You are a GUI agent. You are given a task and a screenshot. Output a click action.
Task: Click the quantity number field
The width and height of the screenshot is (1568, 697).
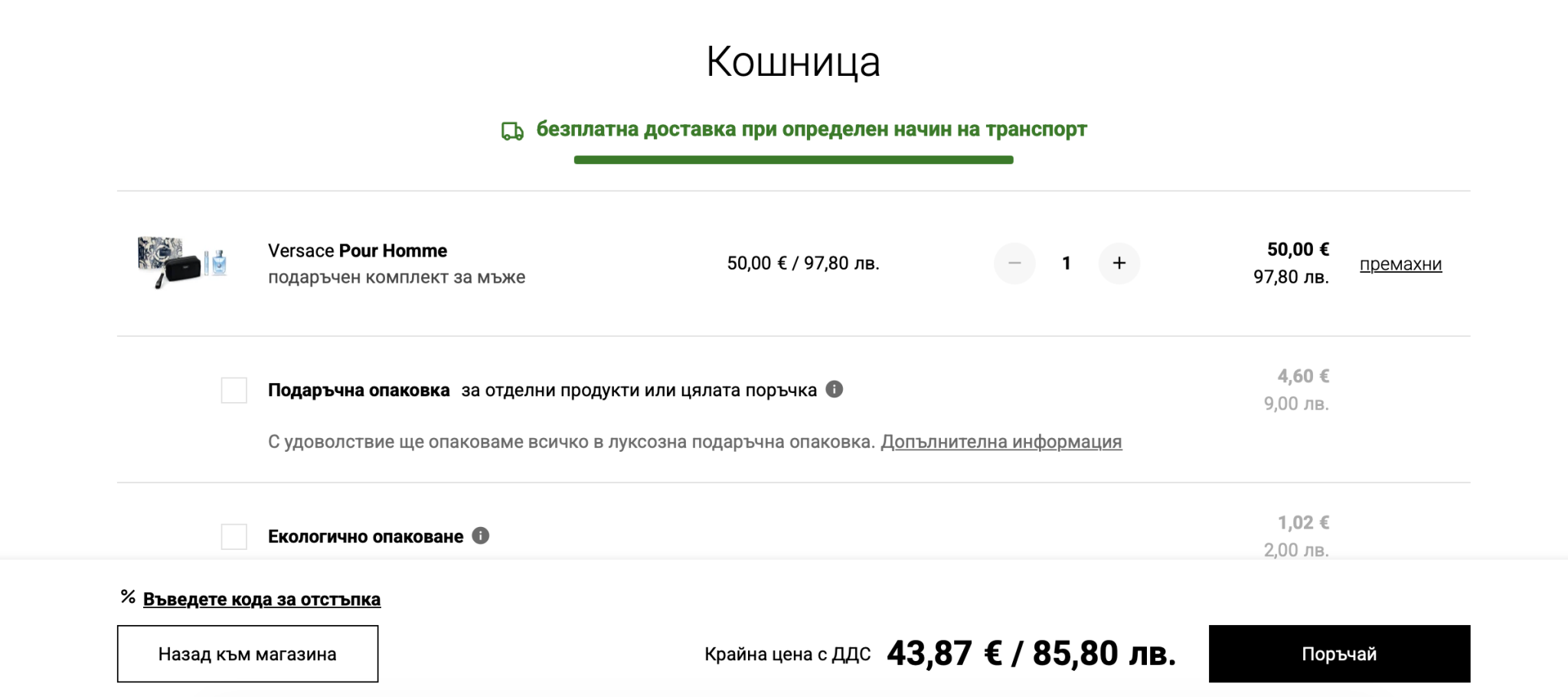click(1066, 263)
